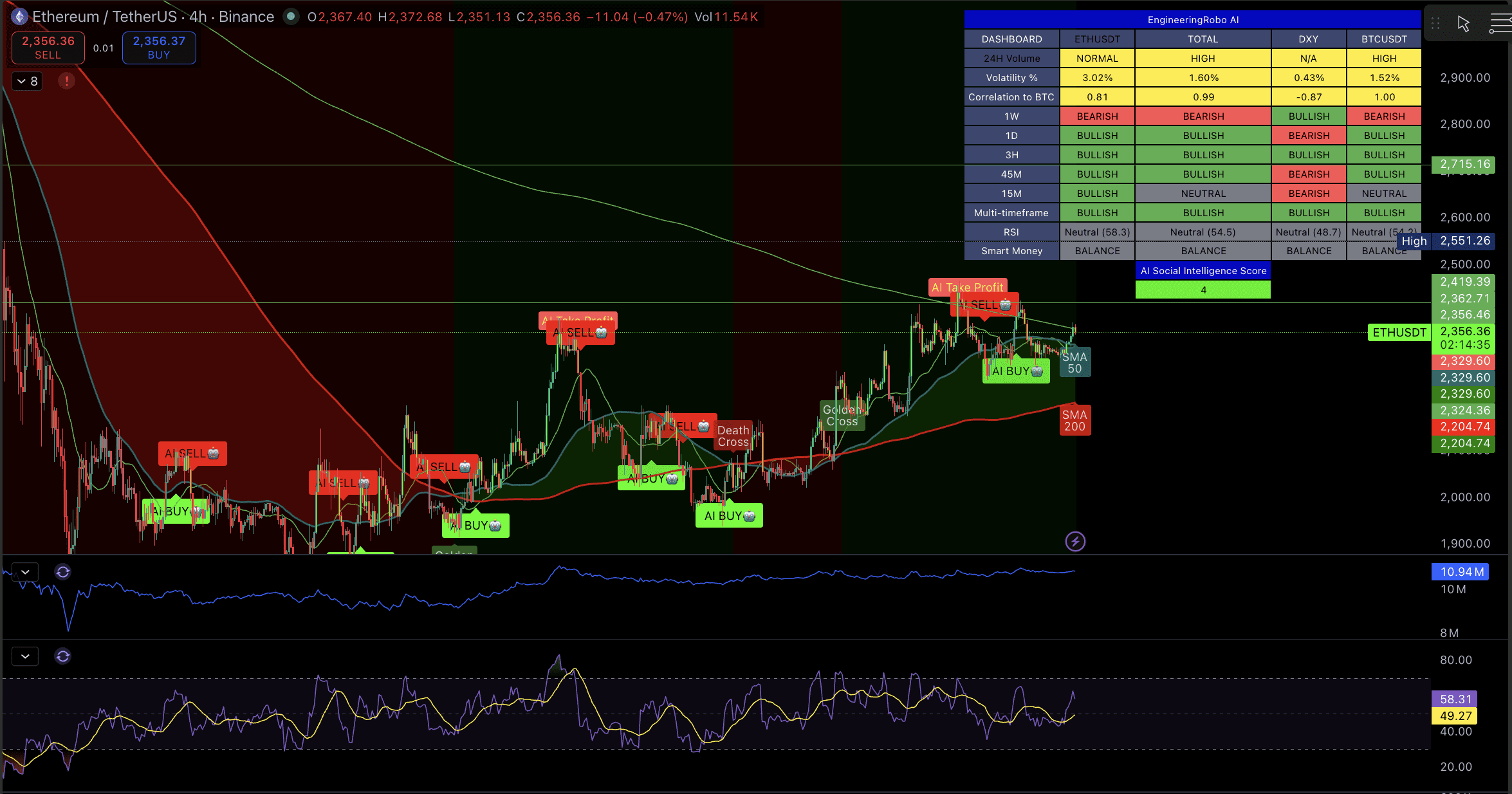This screenshot has height=794, width=1512.
Task: Toggle the green market status dot beside Binance
Action: (x=291, y=17)
